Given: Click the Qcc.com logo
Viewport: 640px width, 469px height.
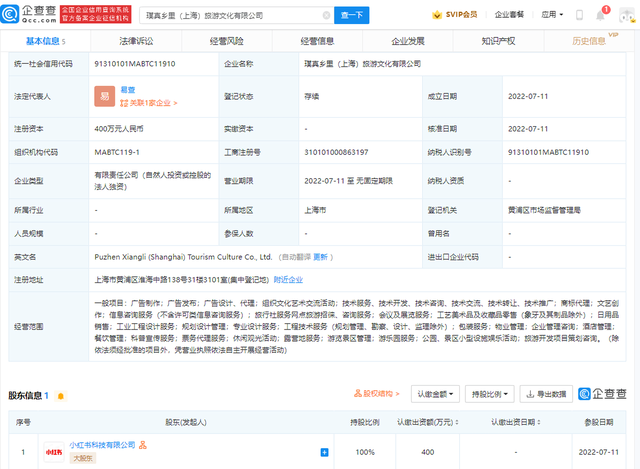Looking at the screenshot, I should [29, 14].
